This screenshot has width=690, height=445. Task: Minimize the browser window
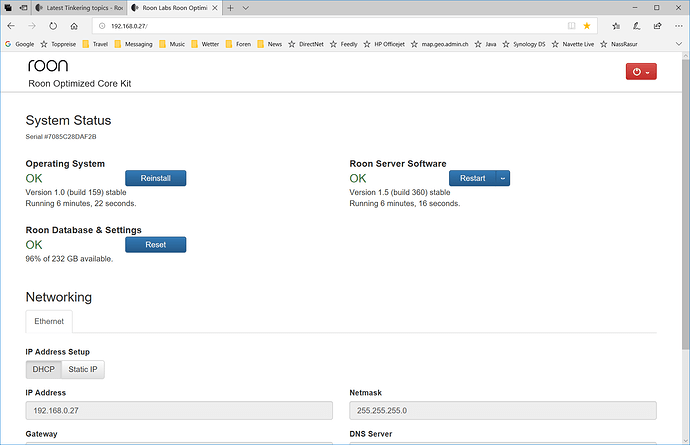[635, 8]
